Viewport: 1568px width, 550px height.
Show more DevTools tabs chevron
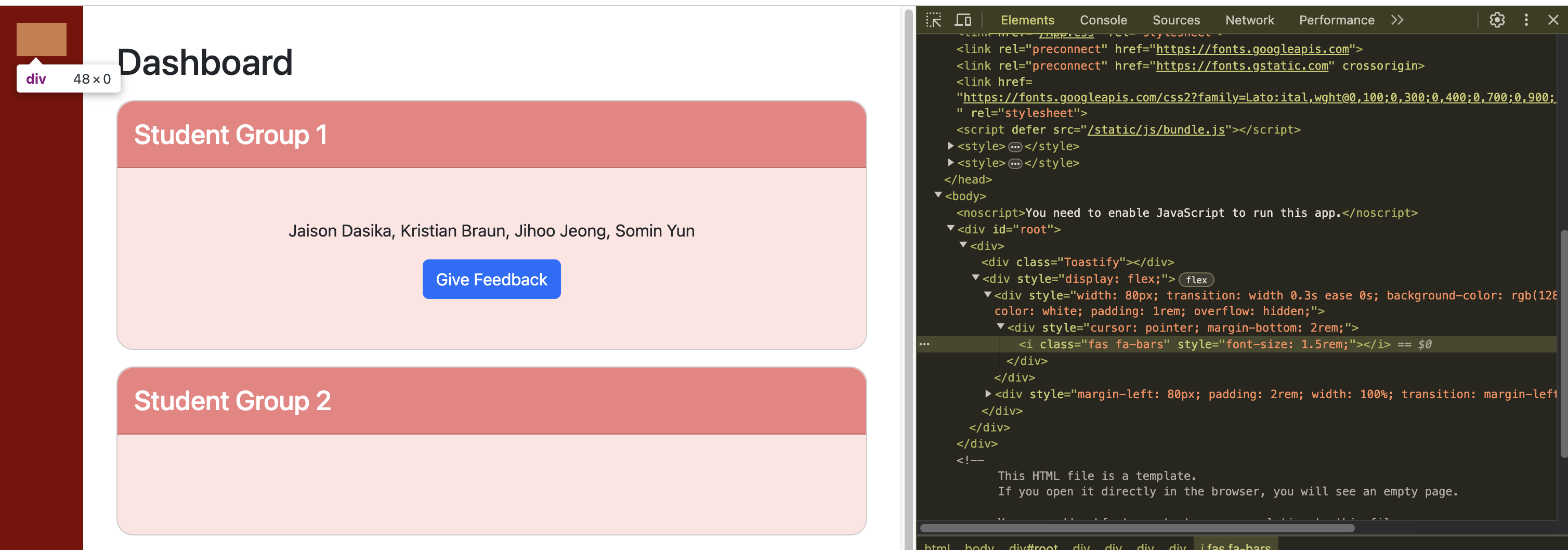coord(1397,20)
